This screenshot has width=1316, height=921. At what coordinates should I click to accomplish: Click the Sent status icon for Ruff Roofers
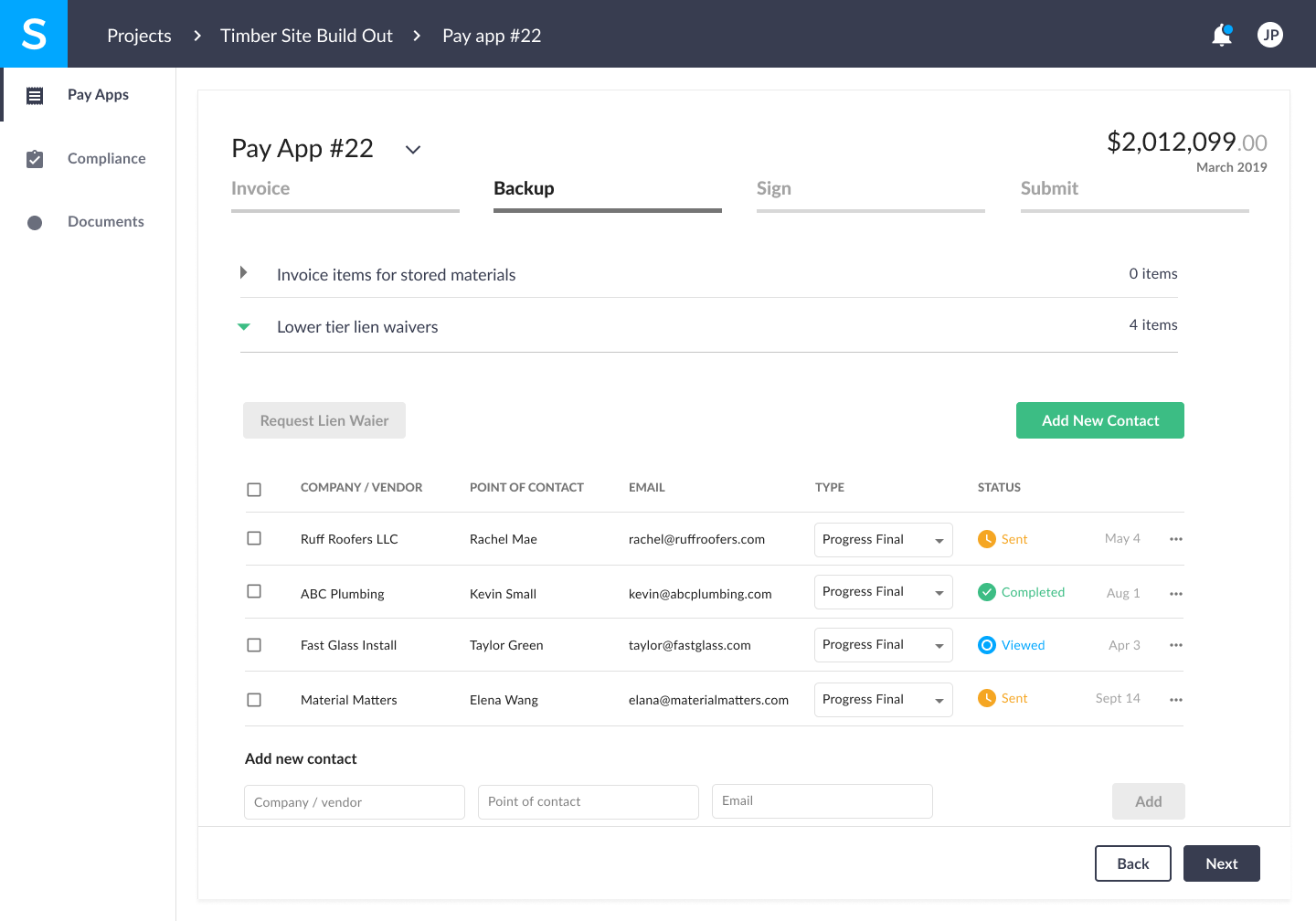click(x=987, y=539)
